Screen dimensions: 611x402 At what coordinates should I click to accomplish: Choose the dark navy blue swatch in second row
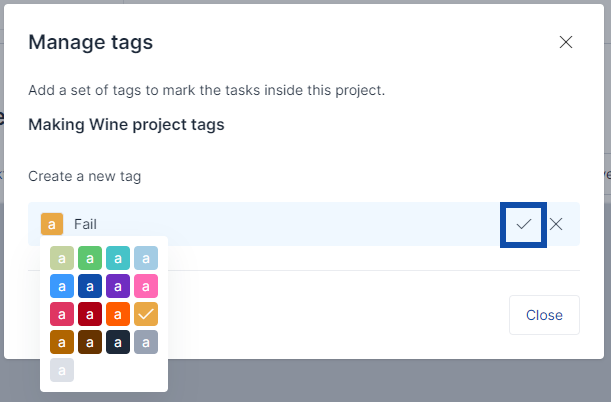(90, 286)
